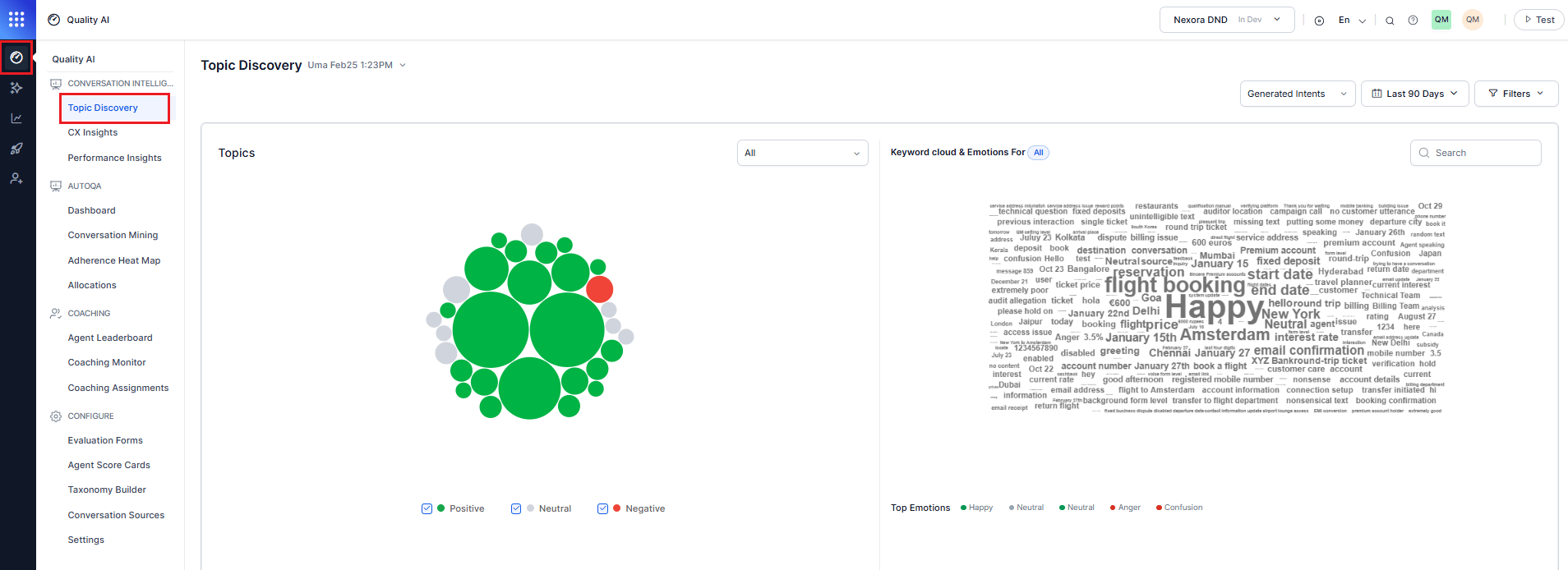Click the funnel icon on Filters button

[1493, 94]
